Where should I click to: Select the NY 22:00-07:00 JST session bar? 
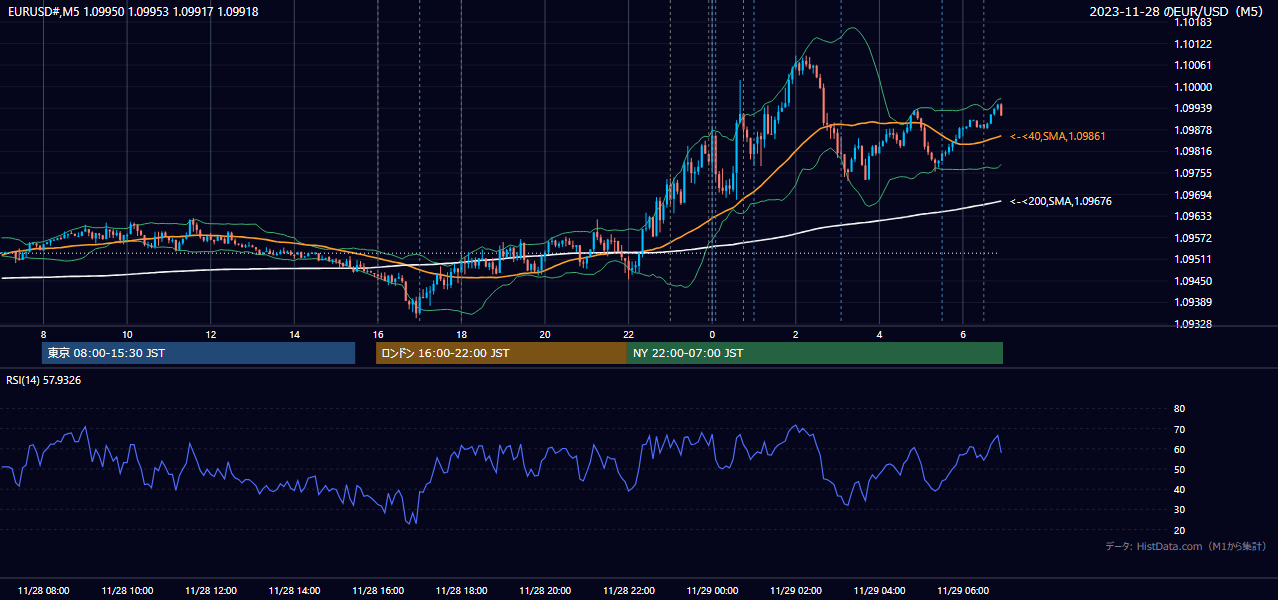(x=815, y=353)
